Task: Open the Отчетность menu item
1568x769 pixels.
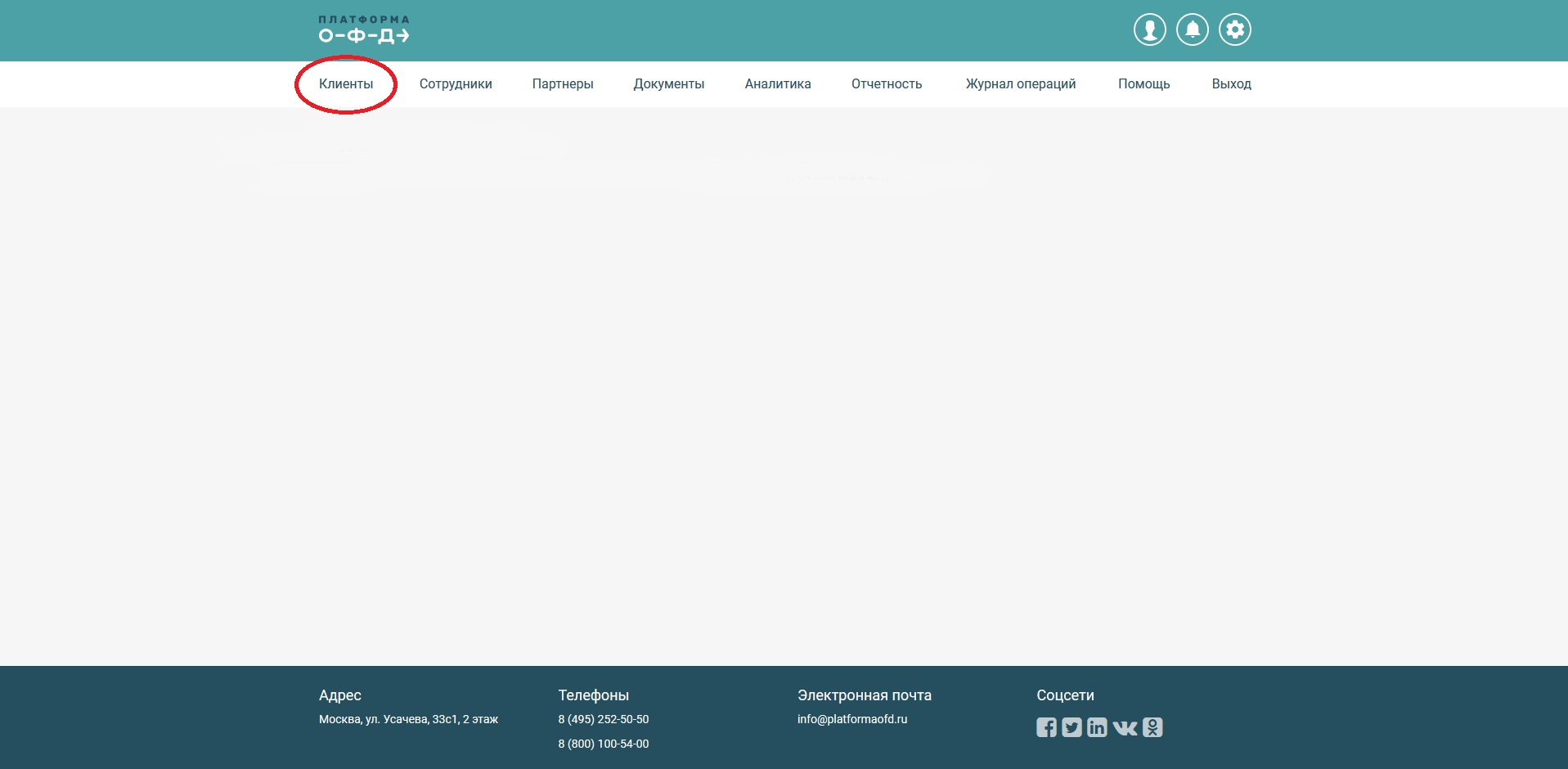Action: [x=887, y=84]
